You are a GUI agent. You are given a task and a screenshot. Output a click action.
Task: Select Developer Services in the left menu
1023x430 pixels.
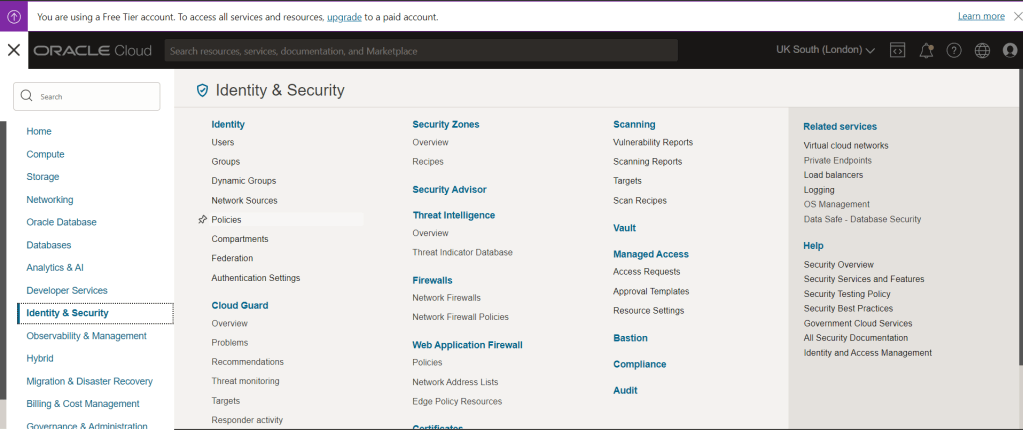[66, 291]
